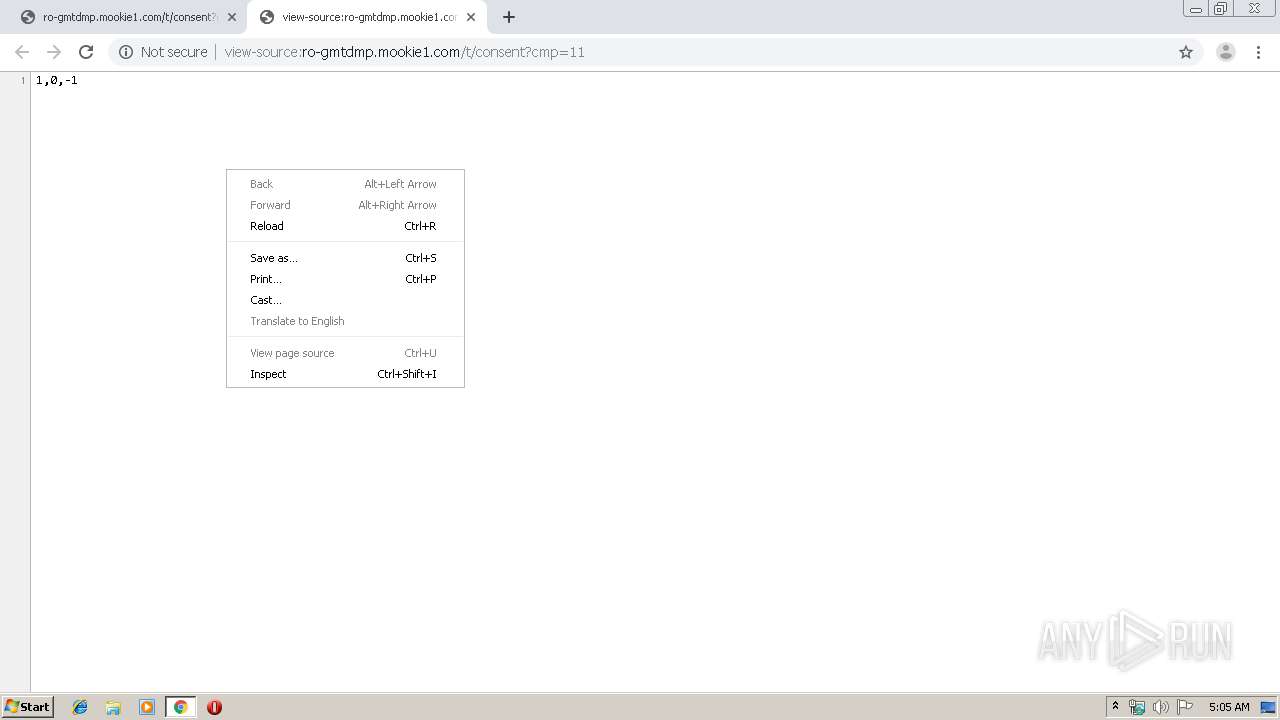Restore down the Chrome window
1280x720 pixels.
(x=1221, y=9)
